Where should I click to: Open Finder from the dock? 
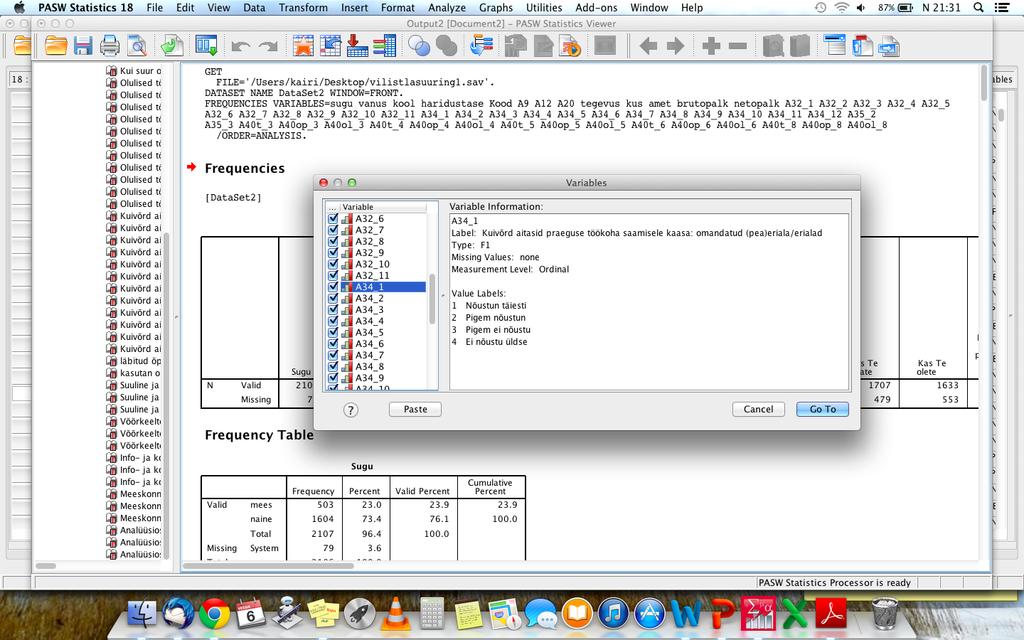pyautogui.click(x=142, y=614)
